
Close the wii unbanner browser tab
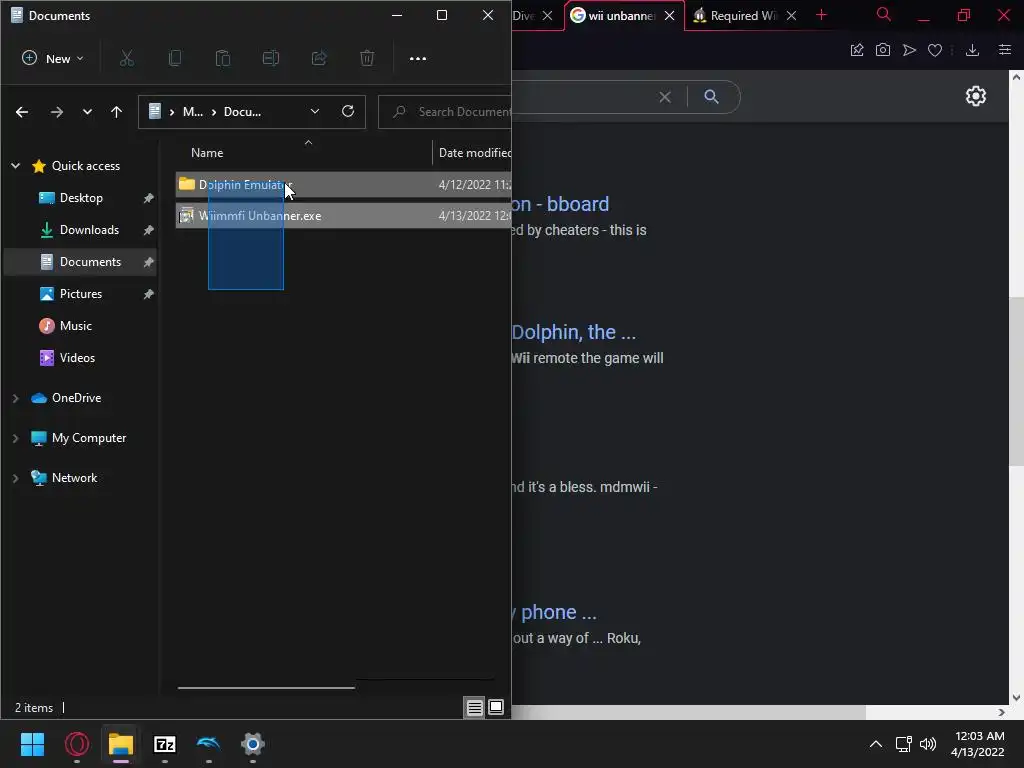669,16
